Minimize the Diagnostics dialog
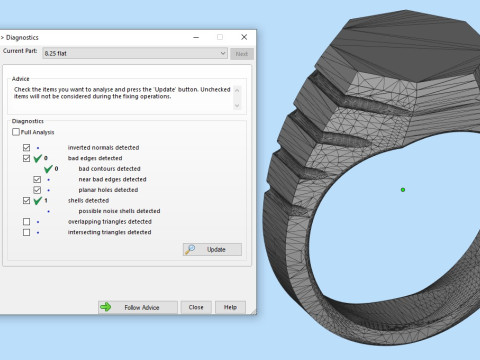 pos(196,37)
